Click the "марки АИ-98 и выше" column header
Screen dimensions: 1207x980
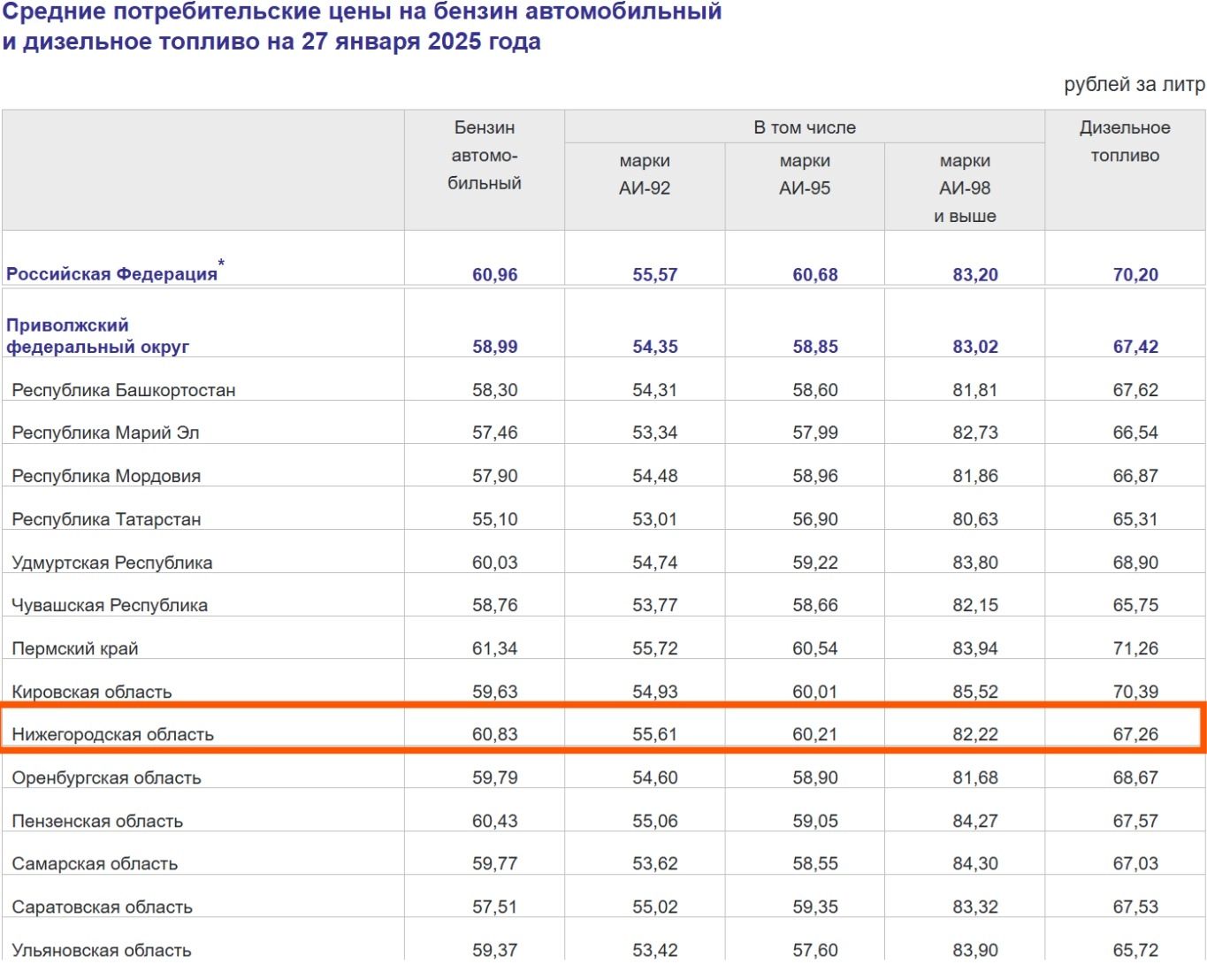point(965,188)
